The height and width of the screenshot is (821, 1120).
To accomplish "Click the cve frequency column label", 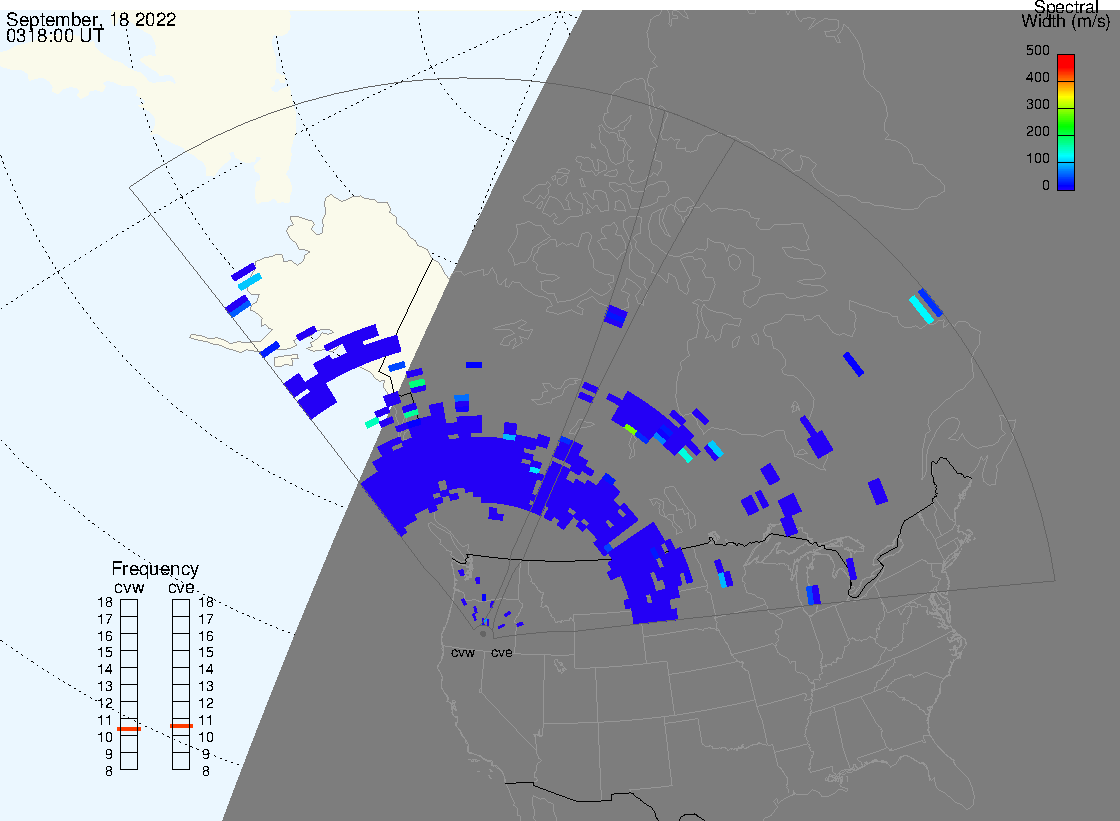I will pos(181,588).
